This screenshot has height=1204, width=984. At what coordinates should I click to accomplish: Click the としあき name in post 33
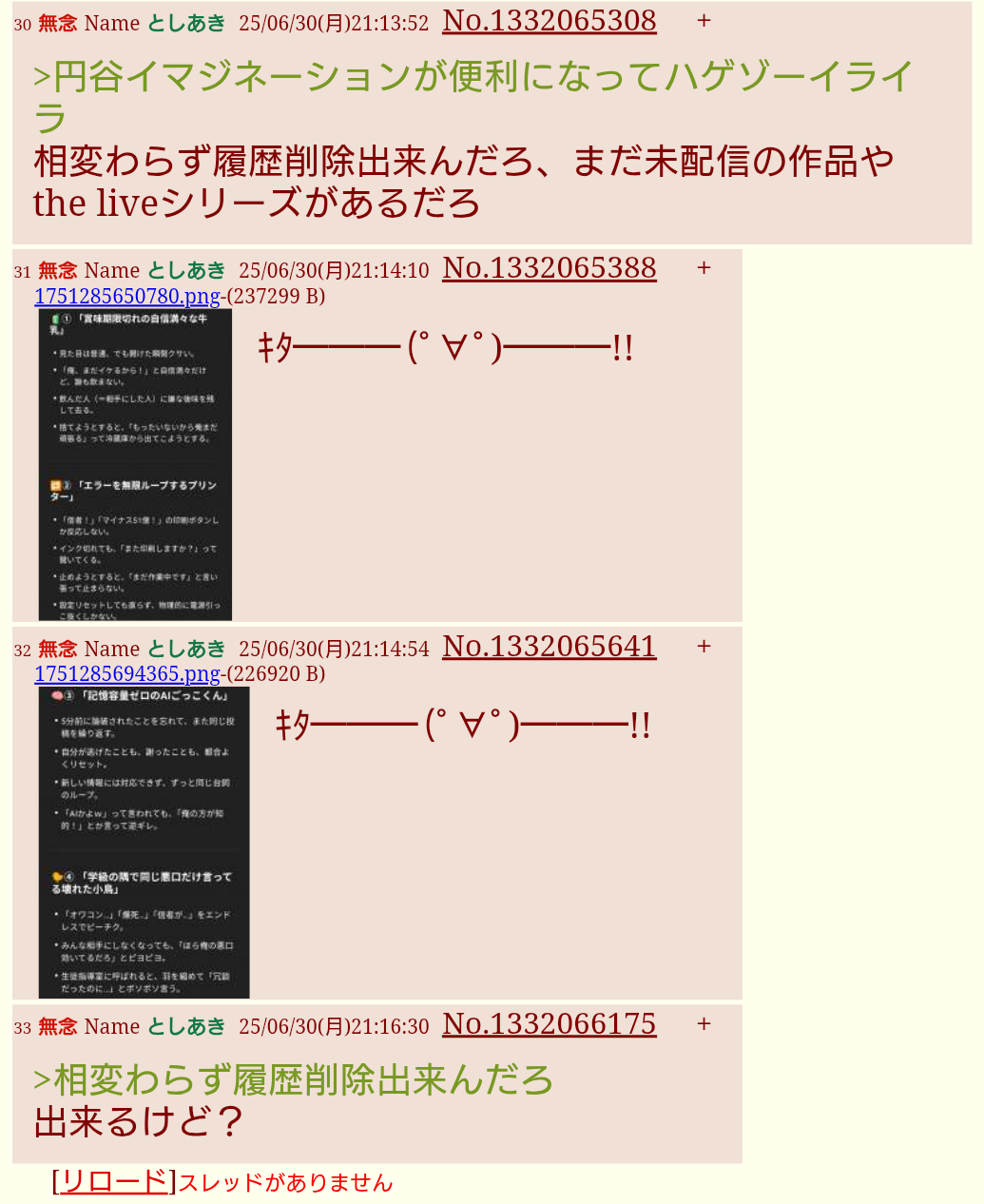(x=186, y=1027)
